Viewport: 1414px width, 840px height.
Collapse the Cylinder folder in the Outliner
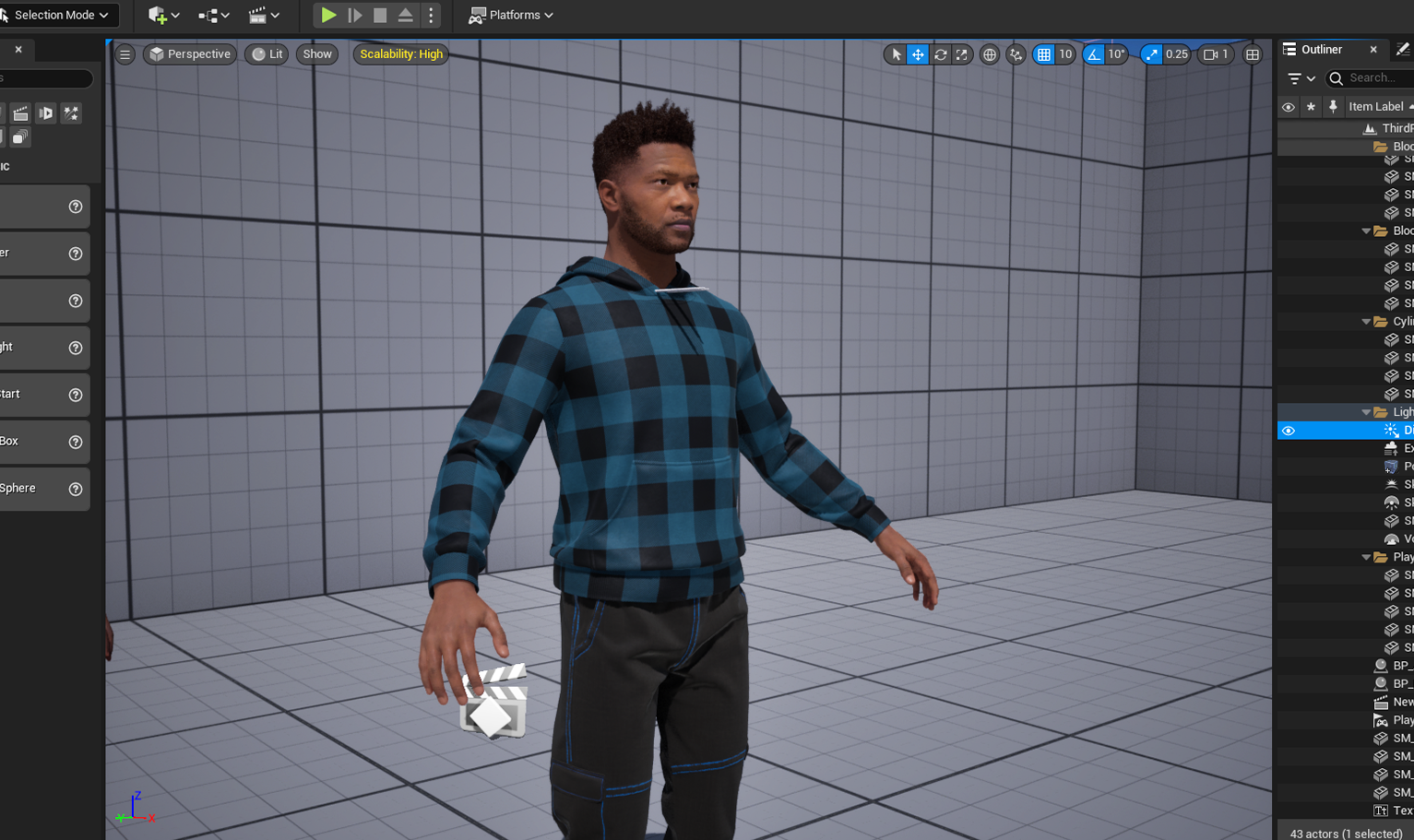(1367, 321)
